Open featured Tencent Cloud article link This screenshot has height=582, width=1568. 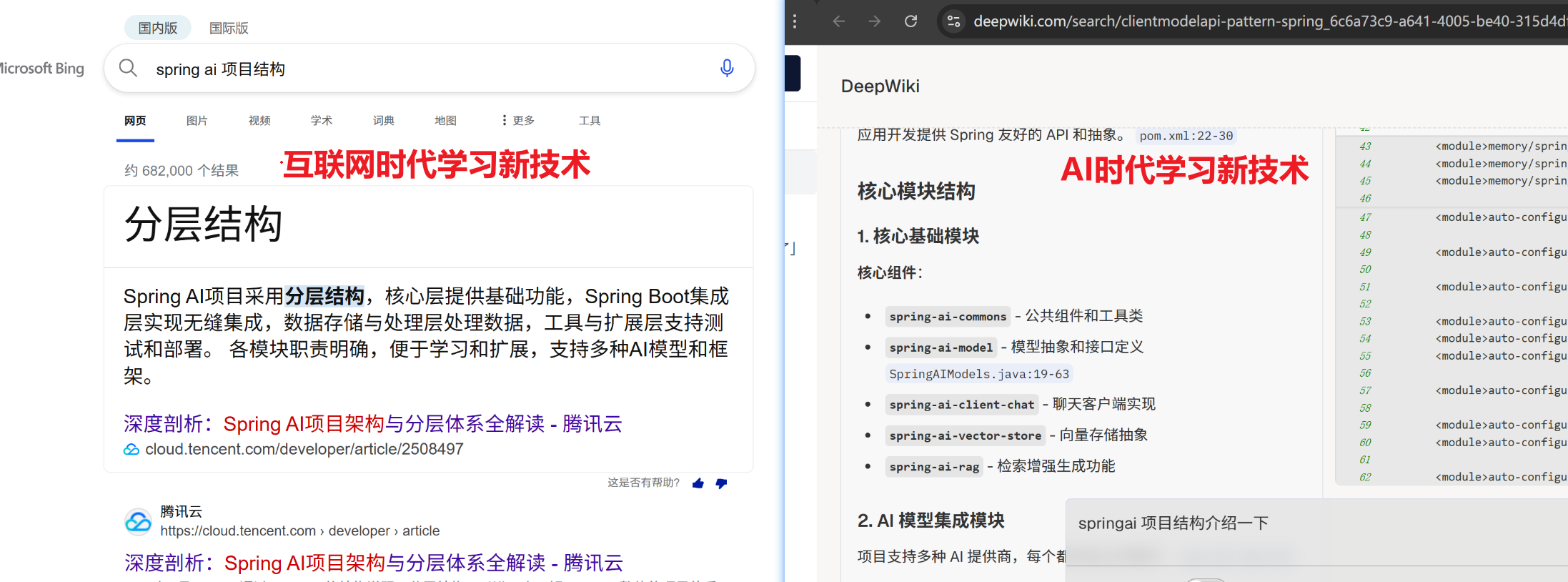[x=372, y=424]
